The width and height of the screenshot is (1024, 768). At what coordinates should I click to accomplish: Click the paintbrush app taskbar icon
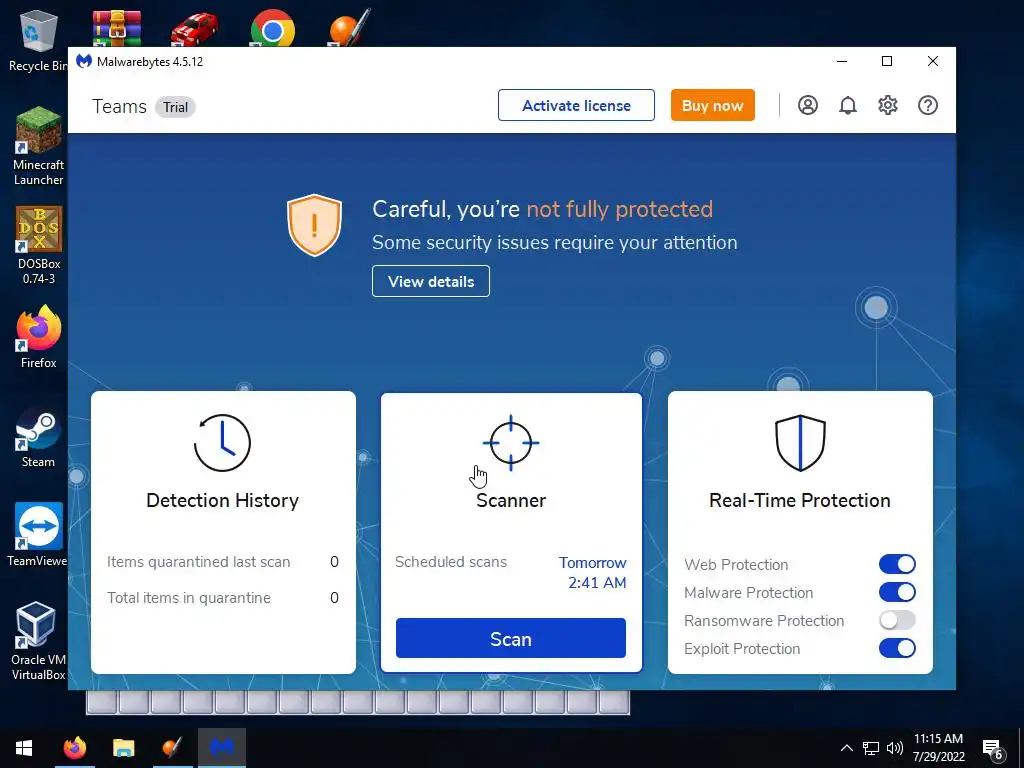click(172, 748)
